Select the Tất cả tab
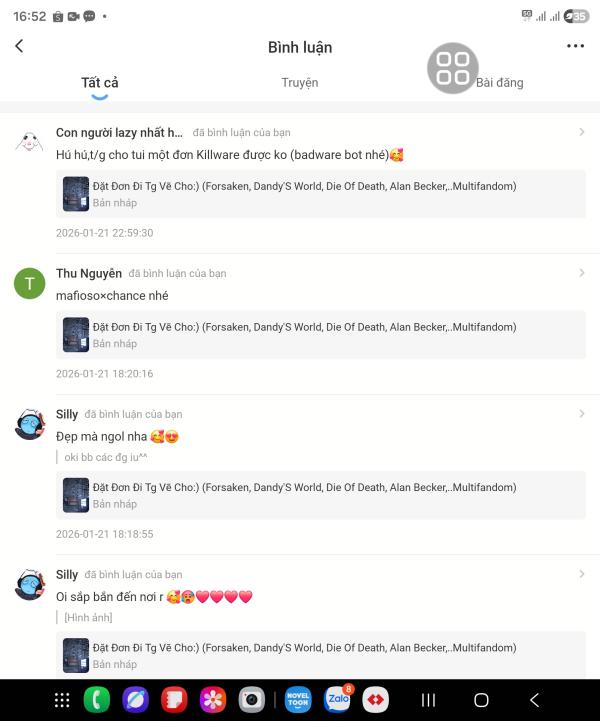 pos(100,83)
